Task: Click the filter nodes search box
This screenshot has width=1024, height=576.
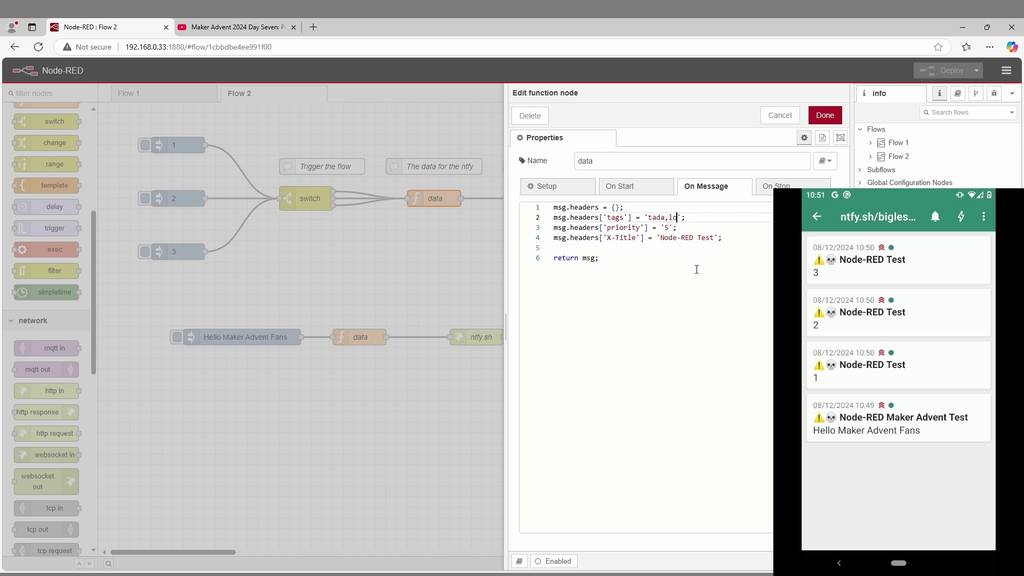Action: point(50,93)
